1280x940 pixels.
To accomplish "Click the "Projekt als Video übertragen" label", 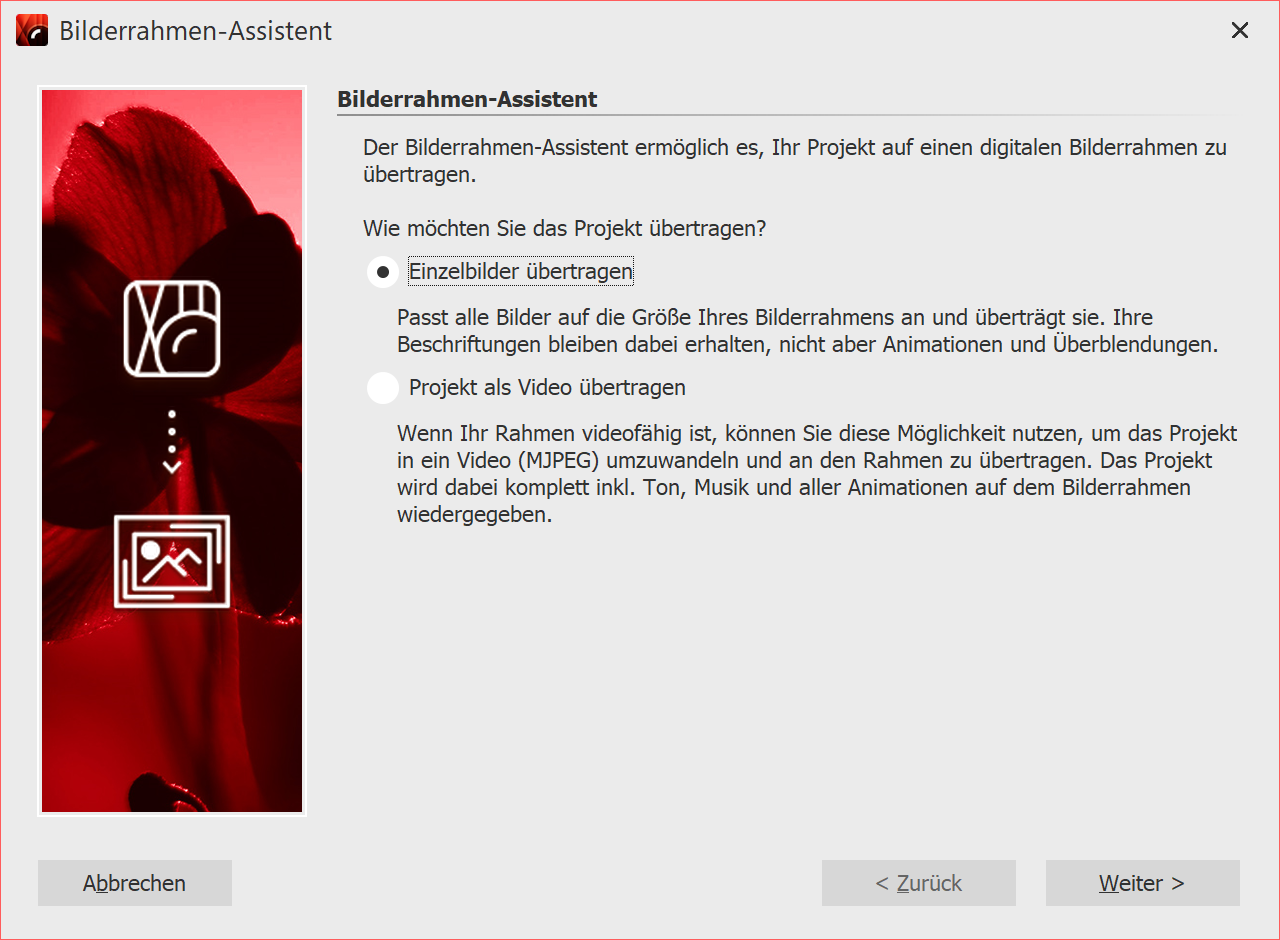I will 547,388.
